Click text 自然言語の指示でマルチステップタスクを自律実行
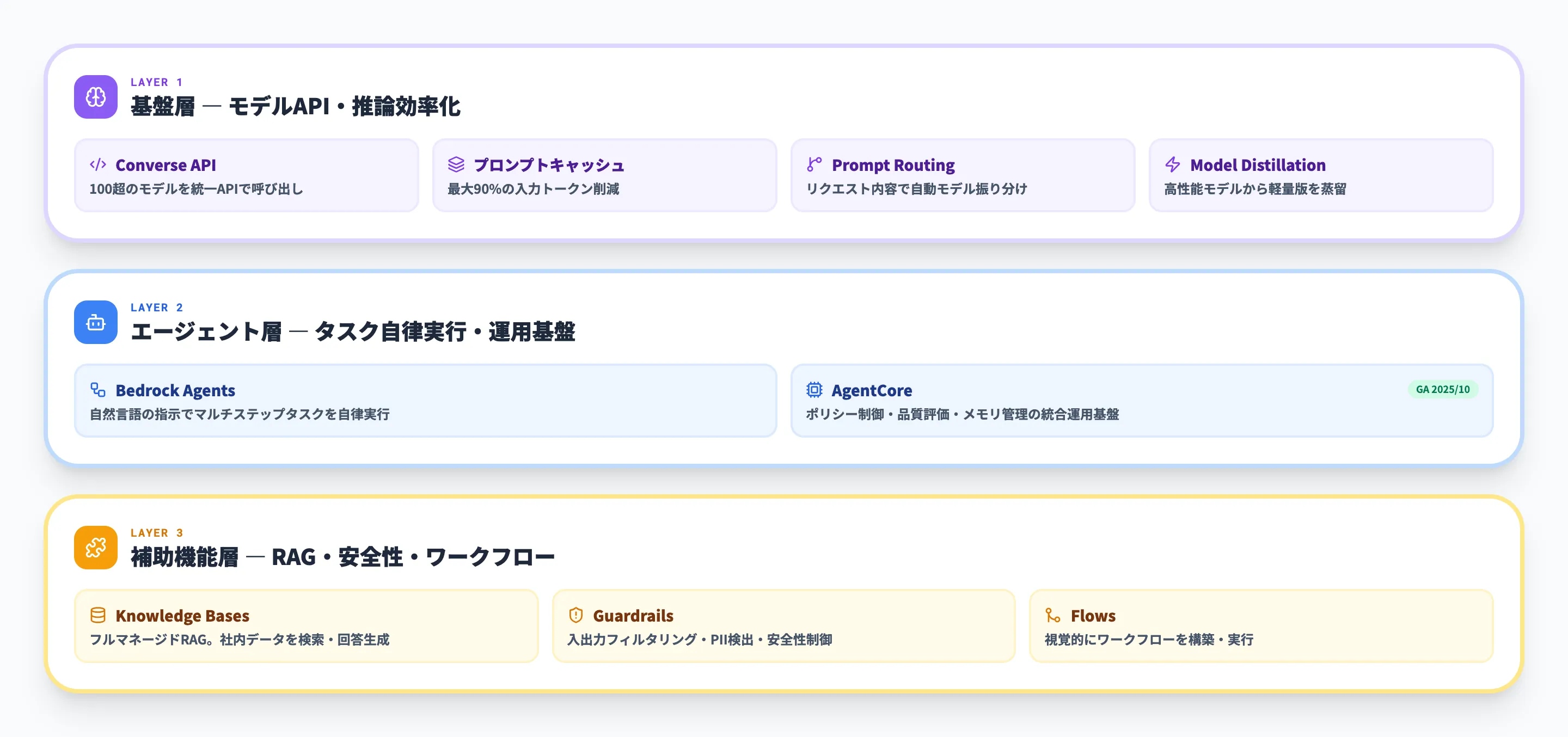The width and height of the screenshot is (1568, 737). pos(240,414)
